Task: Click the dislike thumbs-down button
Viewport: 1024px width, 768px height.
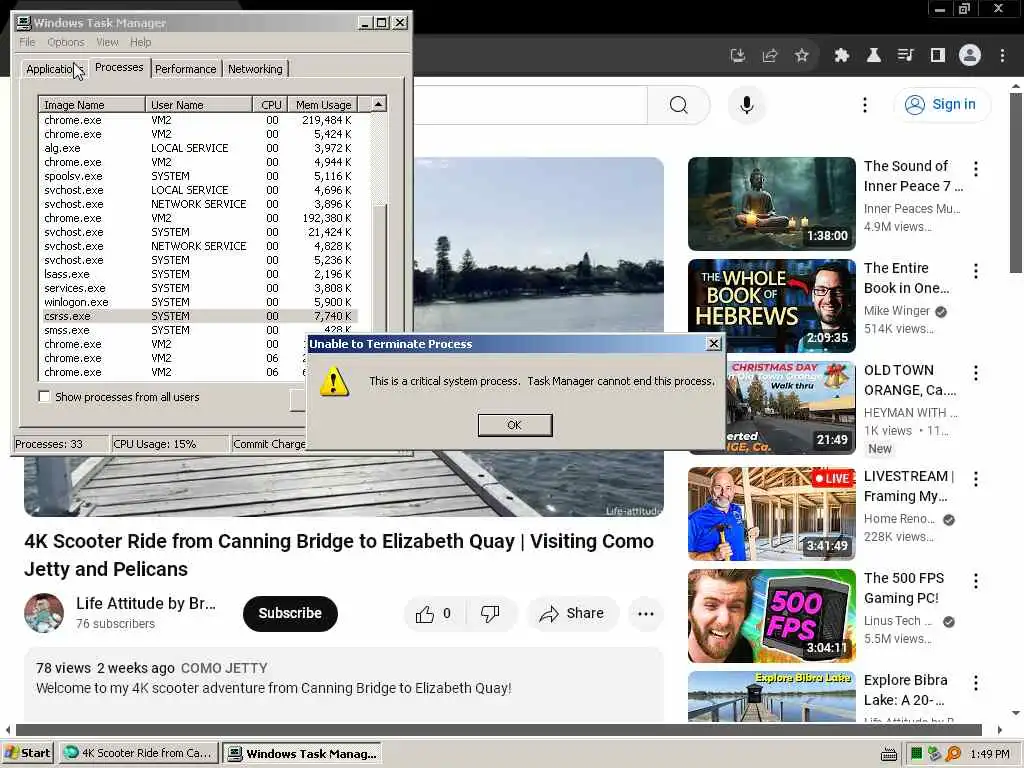Action: pyautogui.click(x=491, y=613)
